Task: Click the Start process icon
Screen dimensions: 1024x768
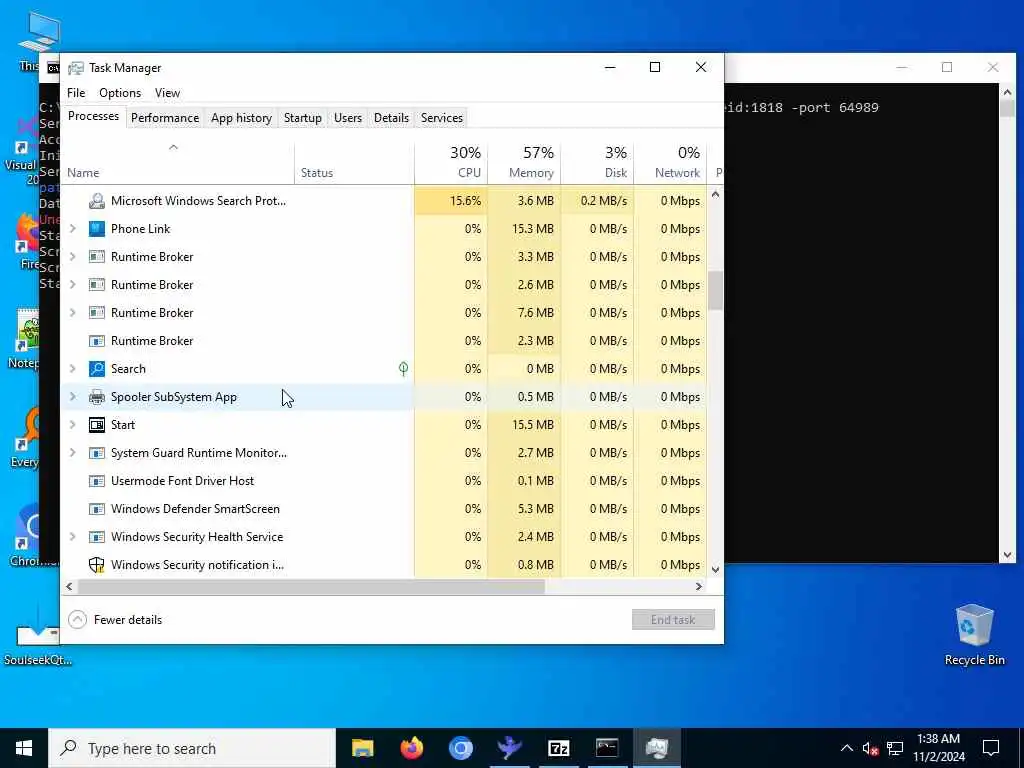Action: tap(97, 425)
